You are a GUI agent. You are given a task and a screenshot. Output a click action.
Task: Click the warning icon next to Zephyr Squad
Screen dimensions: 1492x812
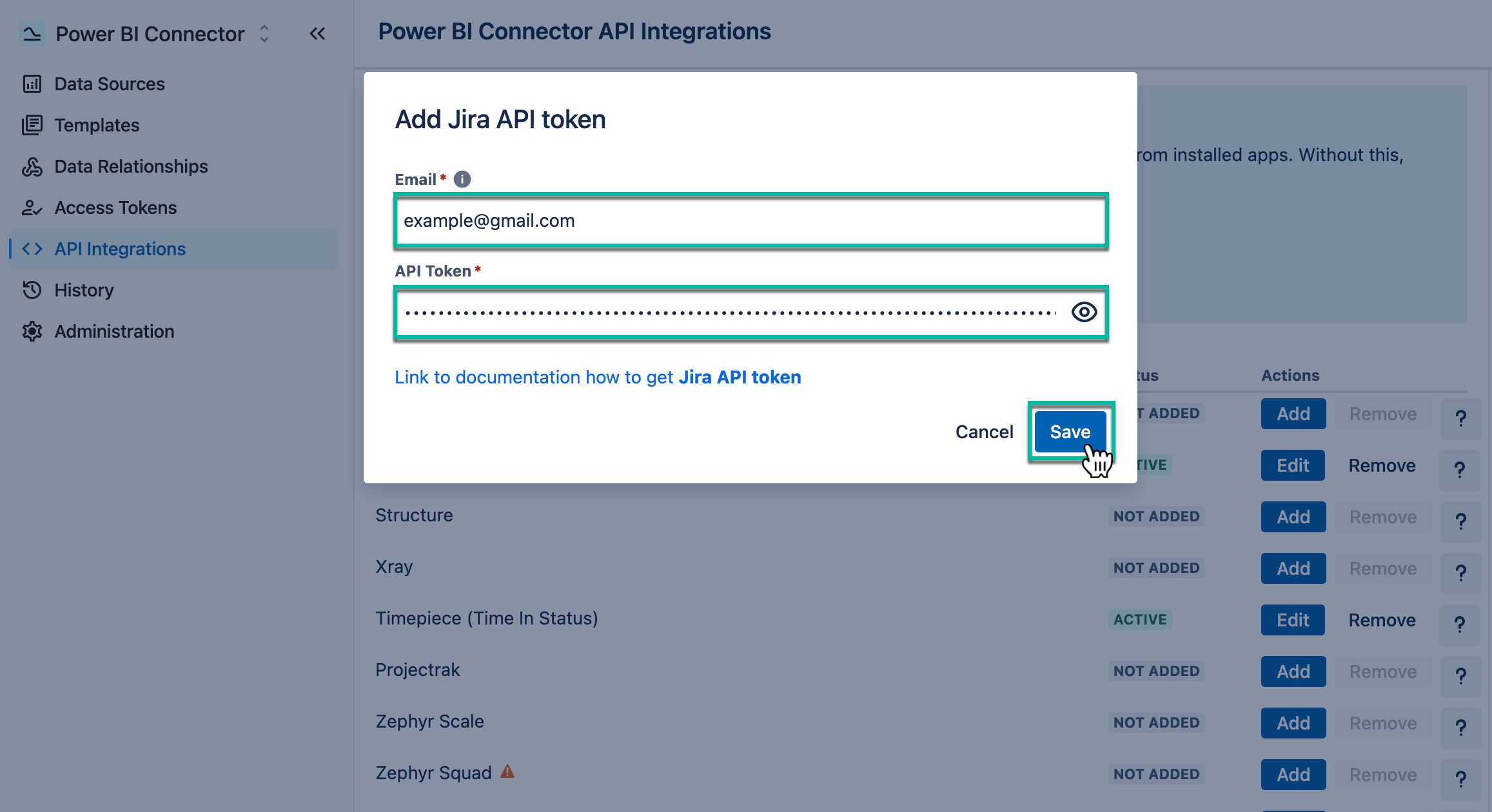point(508,771)
